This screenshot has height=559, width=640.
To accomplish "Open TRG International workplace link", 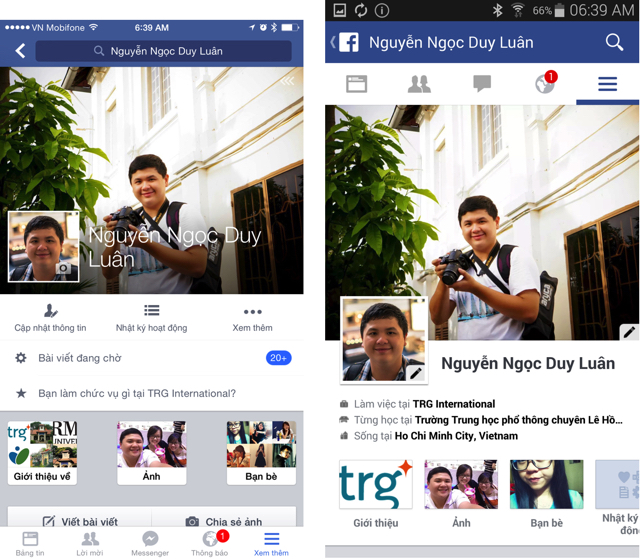I will click(x=453, y=404).
